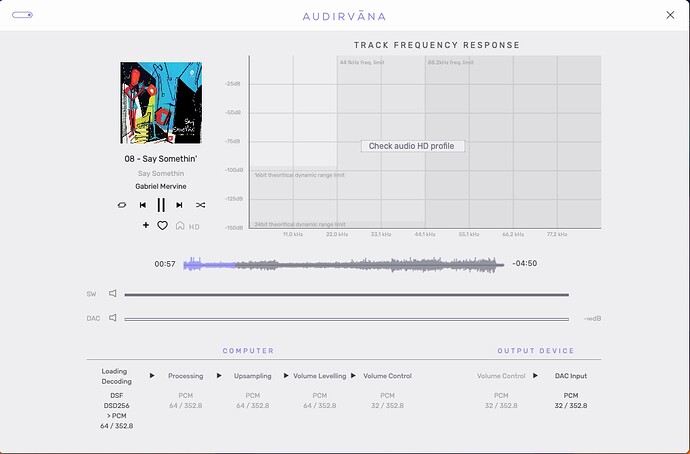
Task: Click the COMPUTER section heading
Action: [x=248, y=351]
